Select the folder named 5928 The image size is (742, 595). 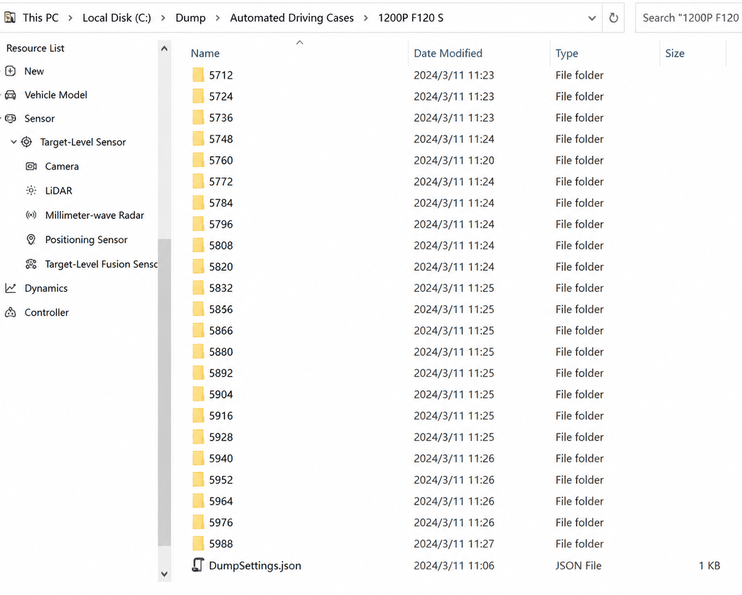coord(221,437)
